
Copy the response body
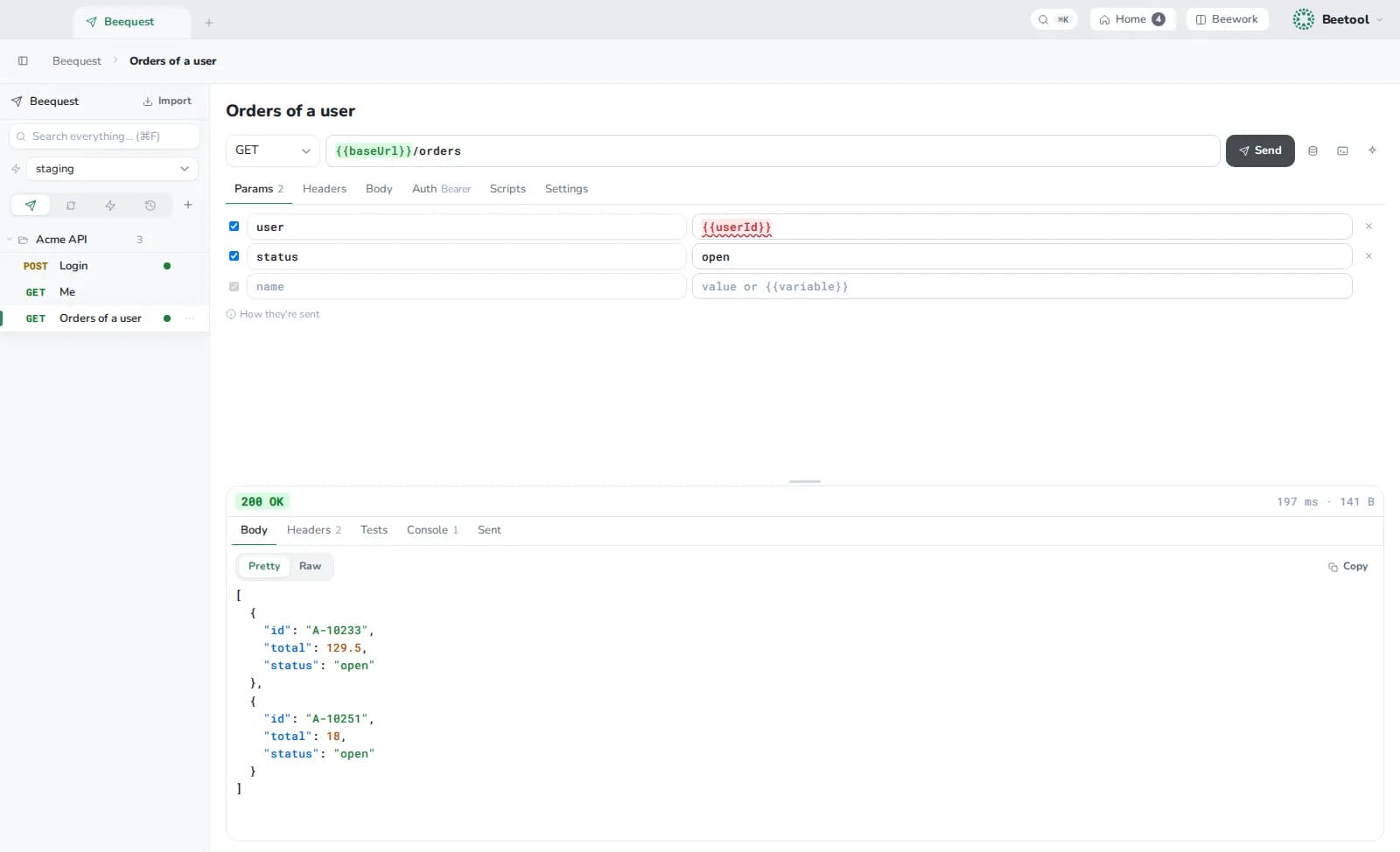tap(1347, 566)
